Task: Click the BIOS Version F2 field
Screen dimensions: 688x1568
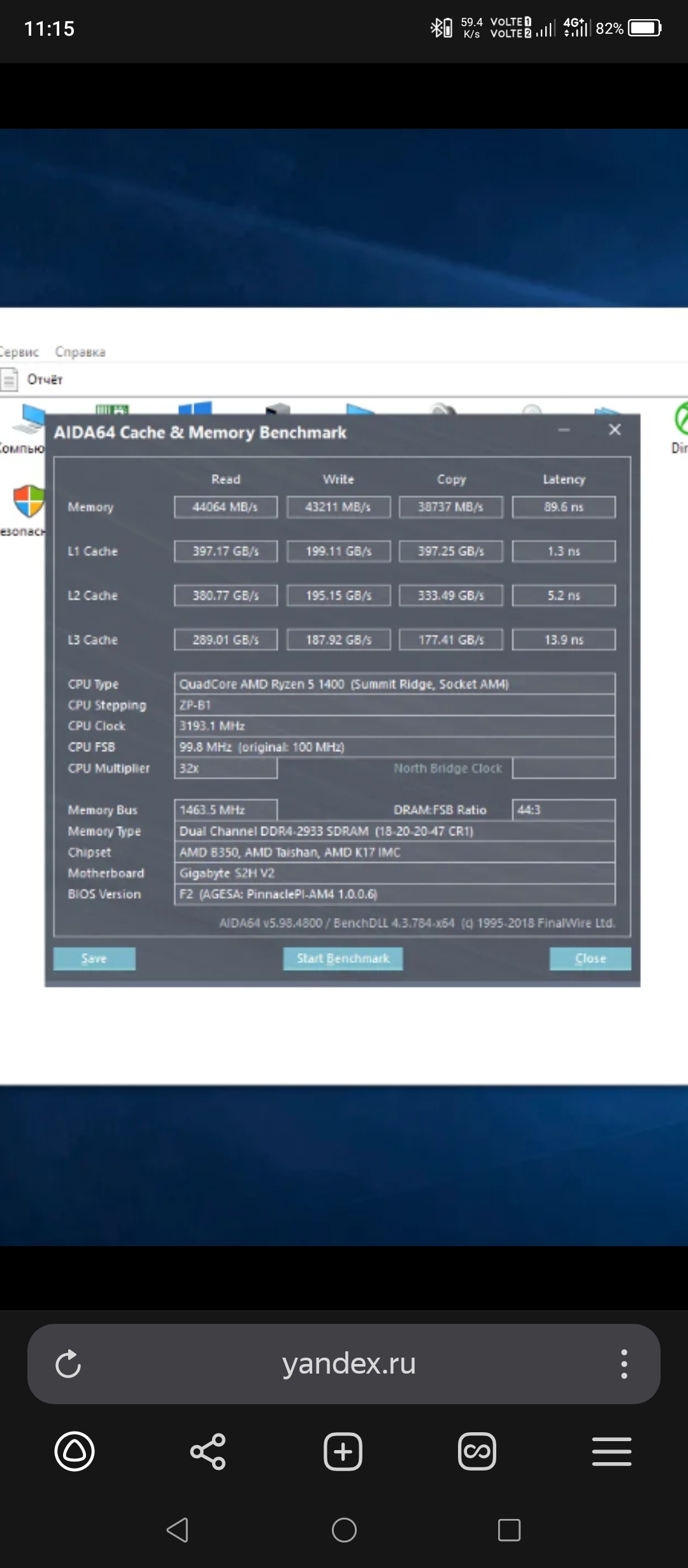Action: click(395, 894)
